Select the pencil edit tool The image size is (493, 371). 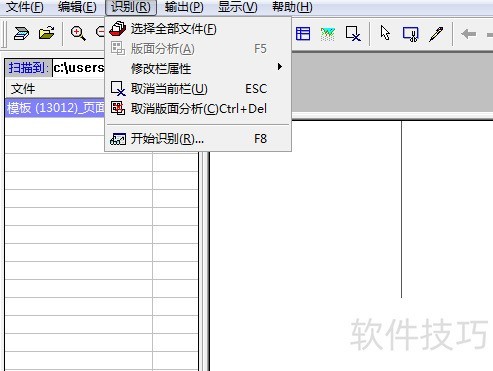pyautogui.click(x=436, y=34)
